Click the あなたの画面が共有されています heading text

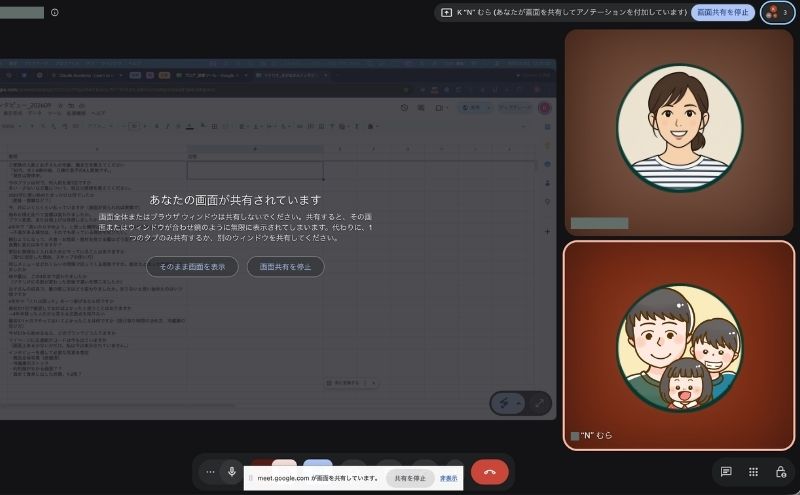[x=235, y=200]
